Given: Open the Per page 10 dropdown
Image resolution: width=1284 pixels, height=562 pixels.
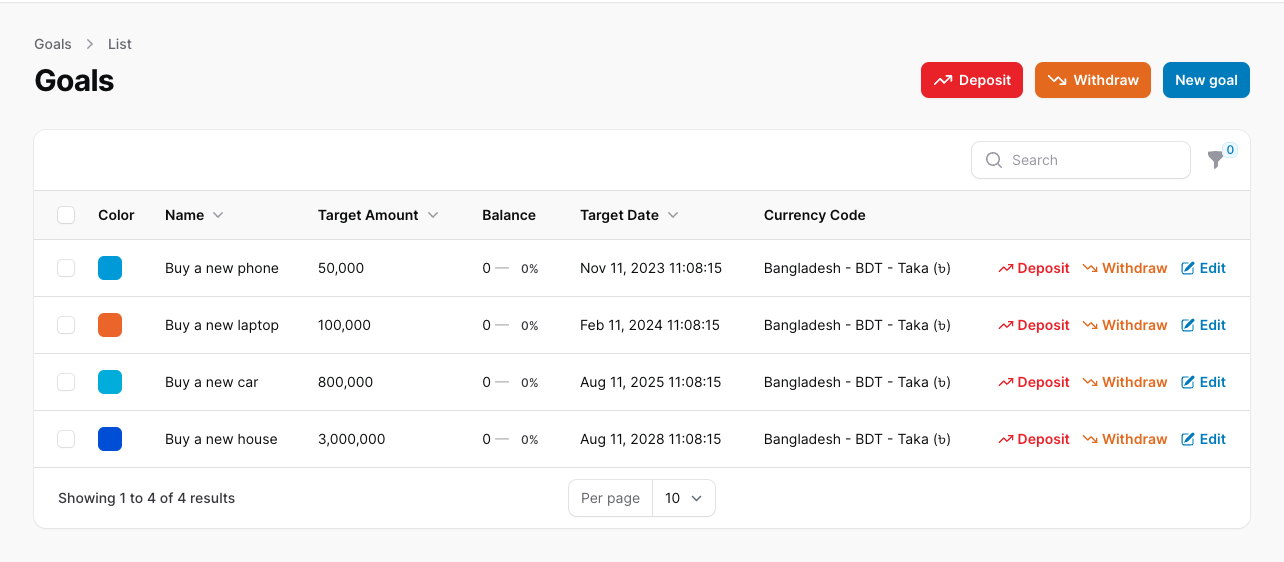Looking at the screenshot, I should coord(684,498).
